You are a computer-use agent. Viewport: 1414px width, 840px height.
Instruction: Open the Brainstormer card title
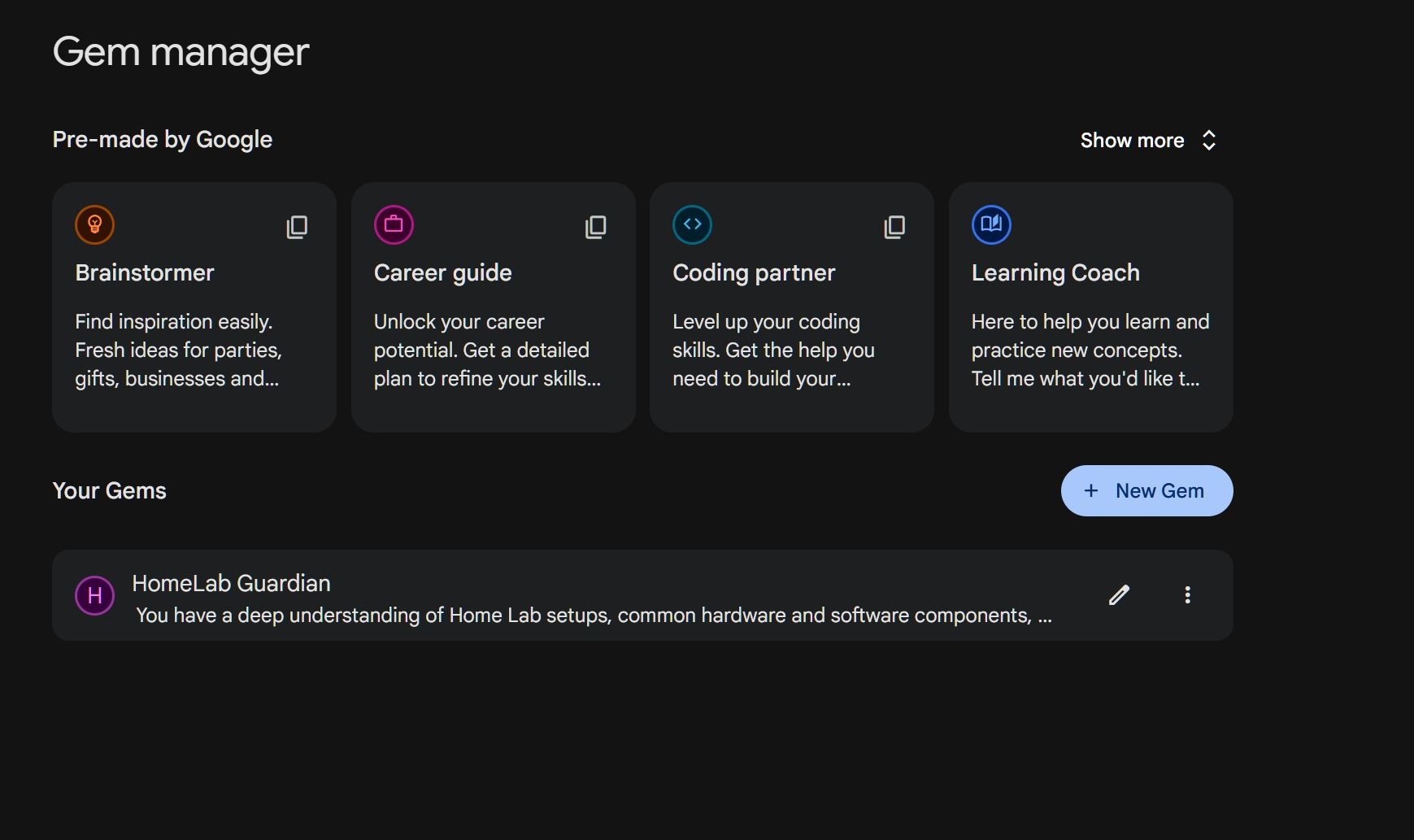point(145,272)
